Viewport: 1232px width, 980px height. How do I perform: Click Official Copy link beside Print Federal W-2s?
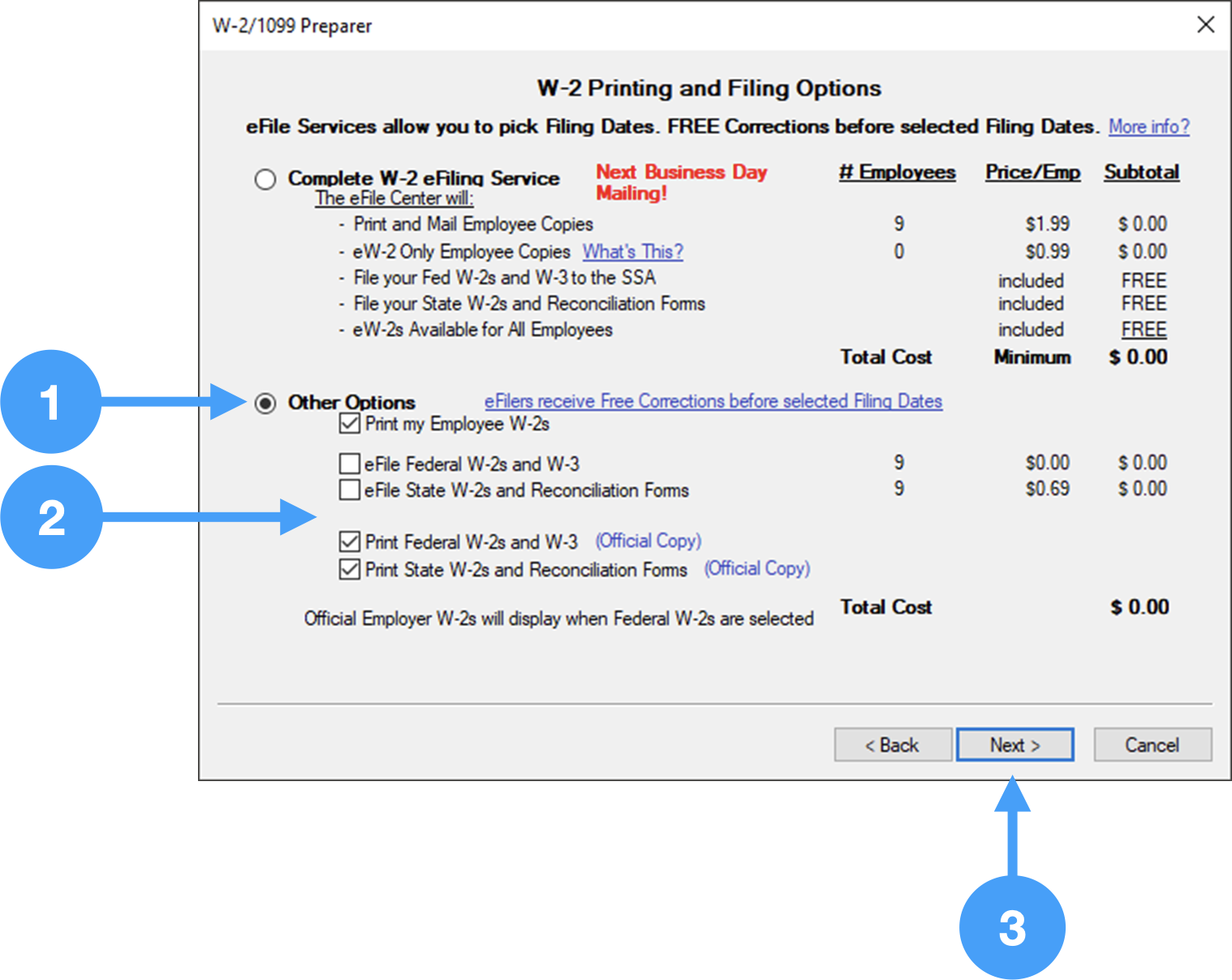(x=648, y=541)
